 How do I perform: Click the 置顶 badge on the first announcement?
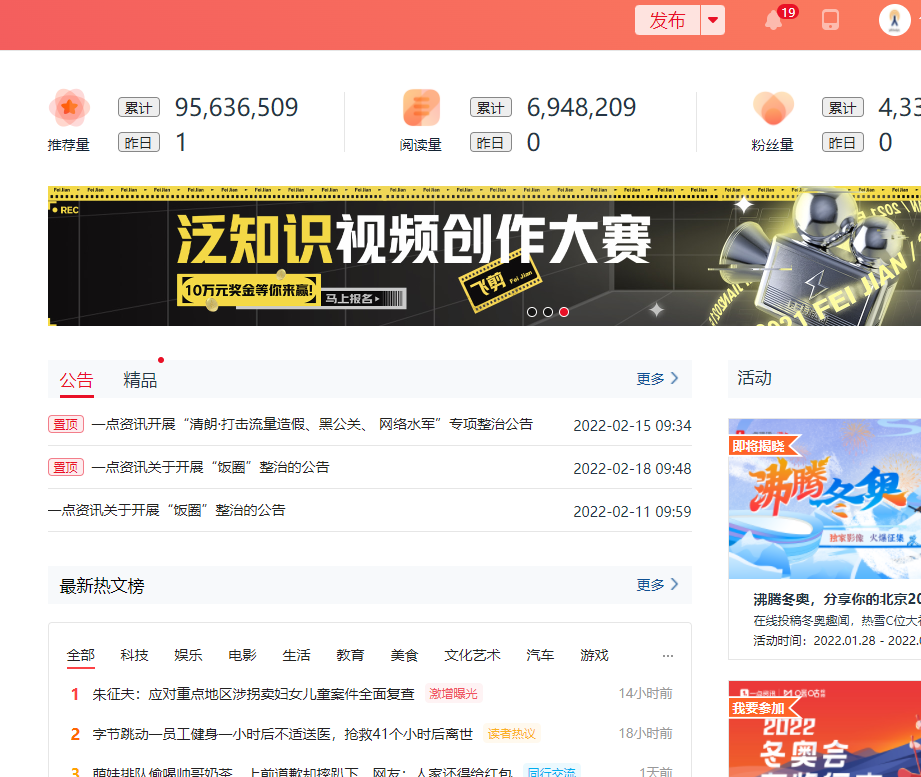point(66,425)
